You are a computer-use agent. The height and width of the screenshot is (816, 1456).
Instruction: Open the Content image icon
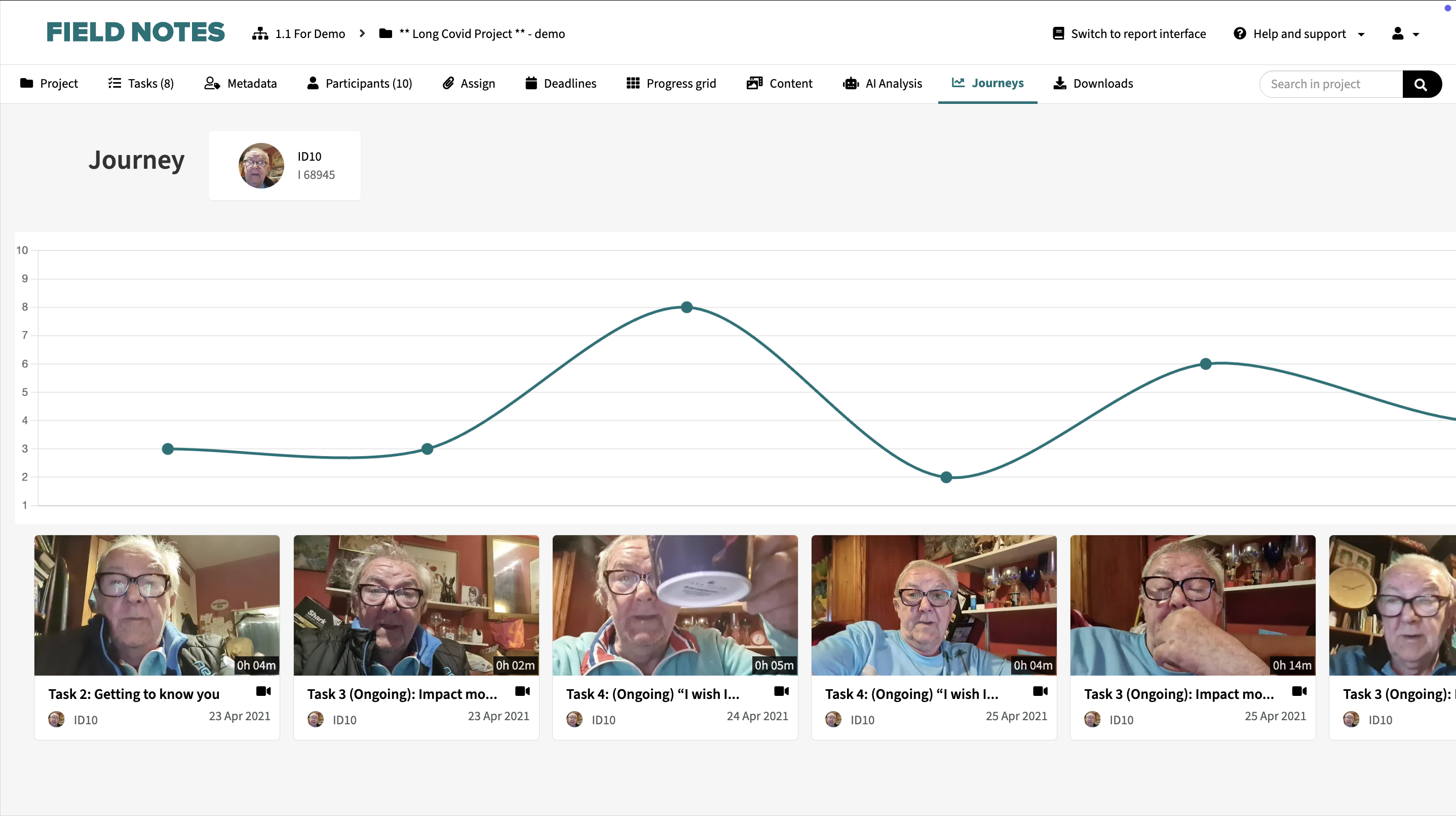point(753,83)
